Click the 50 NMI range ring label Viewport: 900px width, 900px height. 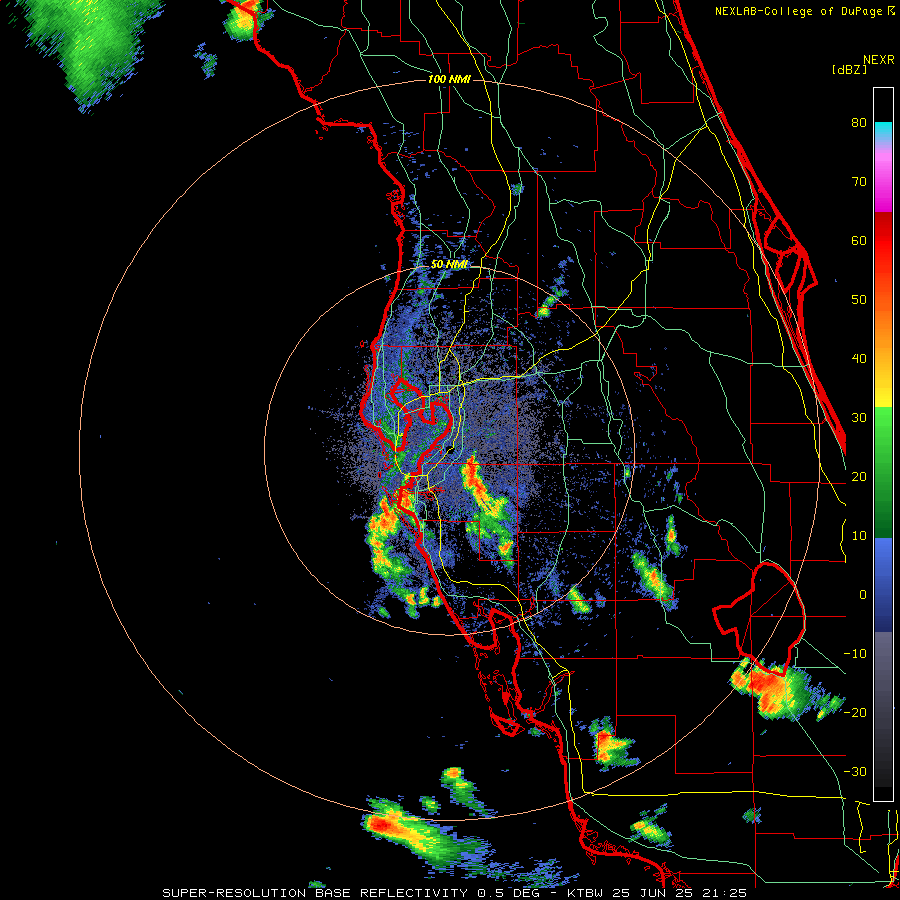[x=449, y=264]
